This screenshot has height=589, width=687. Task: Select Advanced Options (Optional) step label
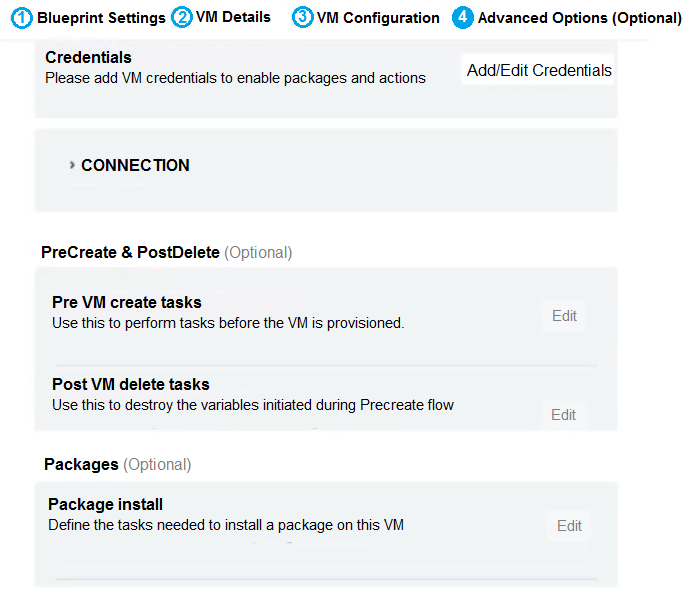pyautogui.click(x=579, y=18)
